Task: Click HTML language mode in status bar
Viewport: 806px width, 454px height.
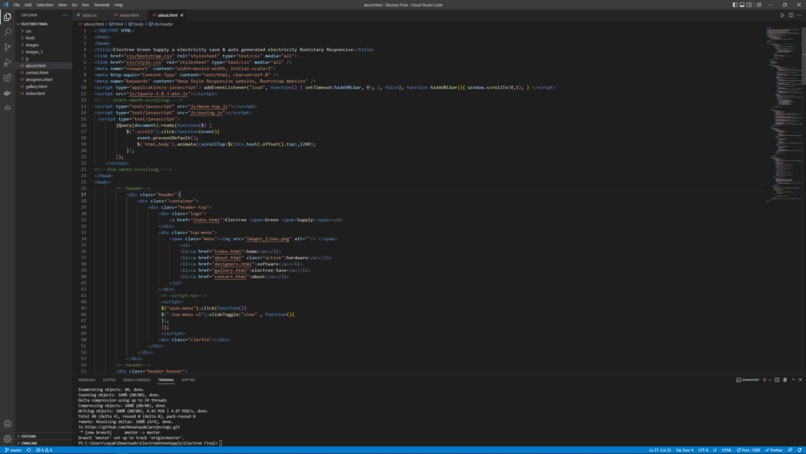Action: click(x=726, y=450)
